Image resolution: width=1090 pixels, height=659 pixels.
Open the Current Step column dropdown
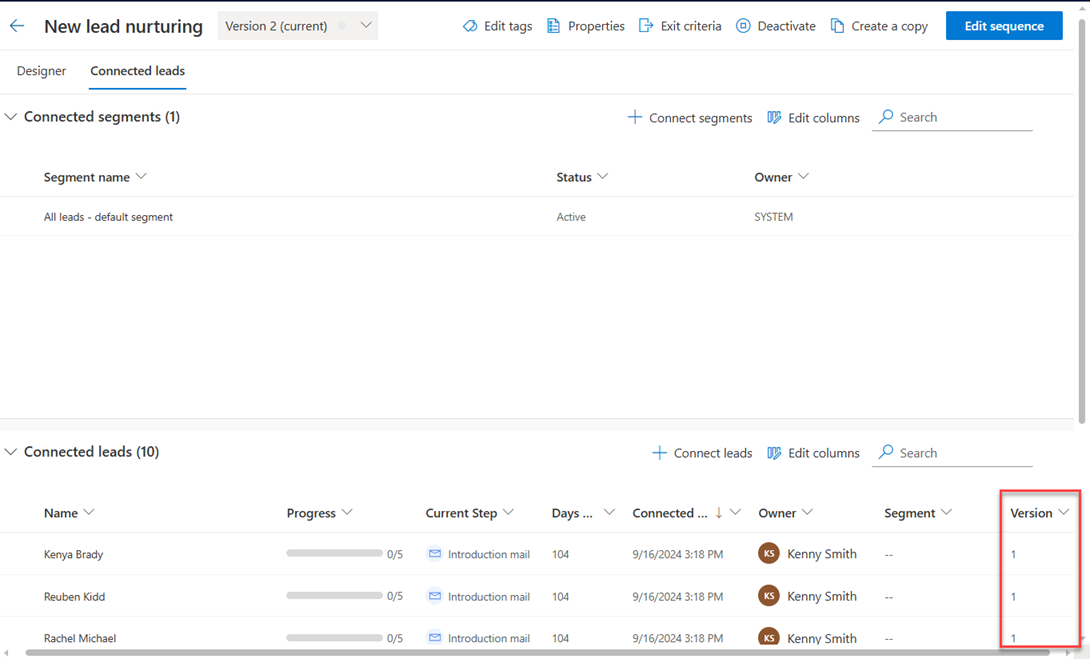tap(508, 512)
